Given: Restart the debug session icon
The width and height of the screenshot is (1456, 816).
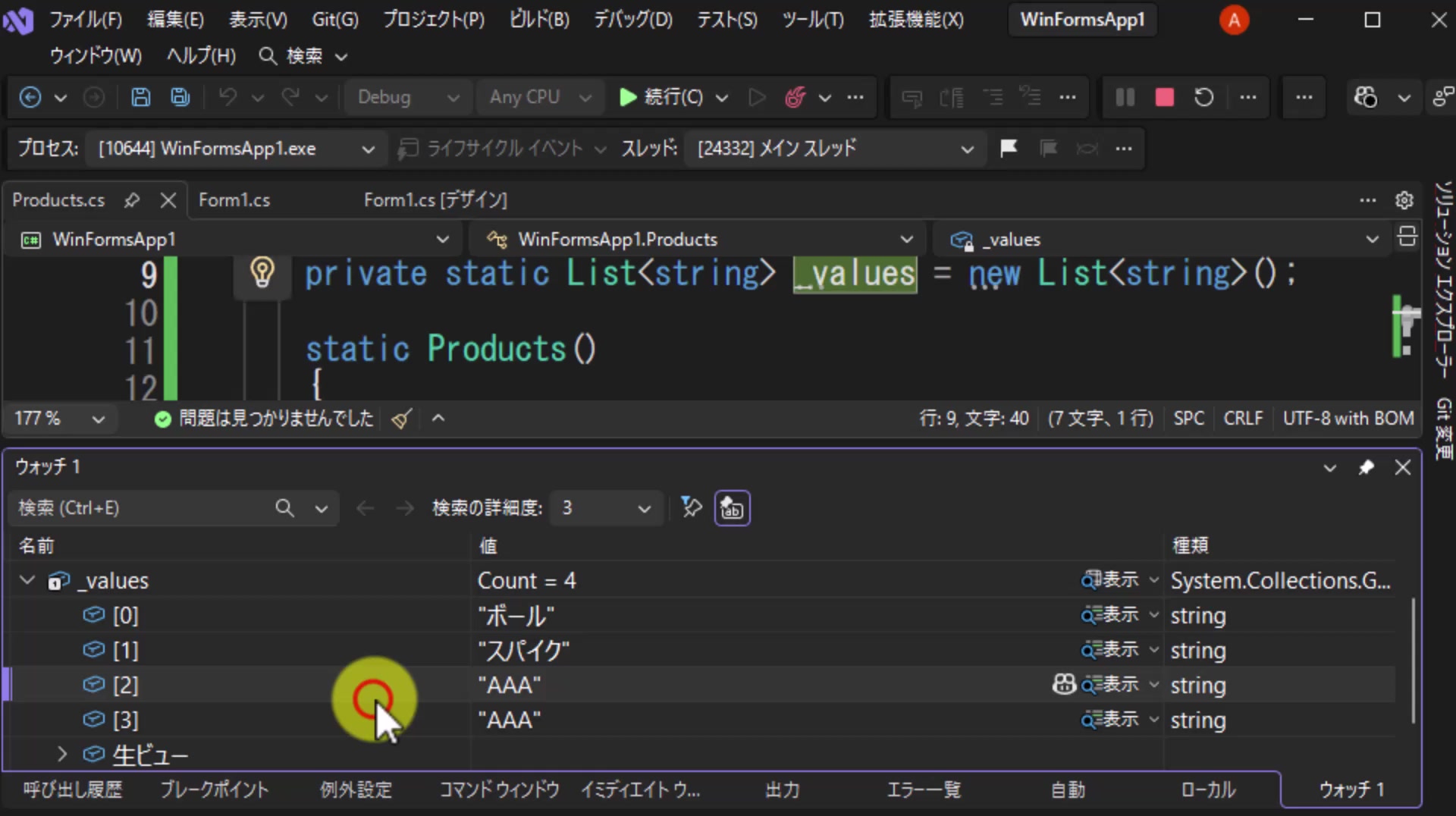Looking at the screenshot, I should [1204, 97].
